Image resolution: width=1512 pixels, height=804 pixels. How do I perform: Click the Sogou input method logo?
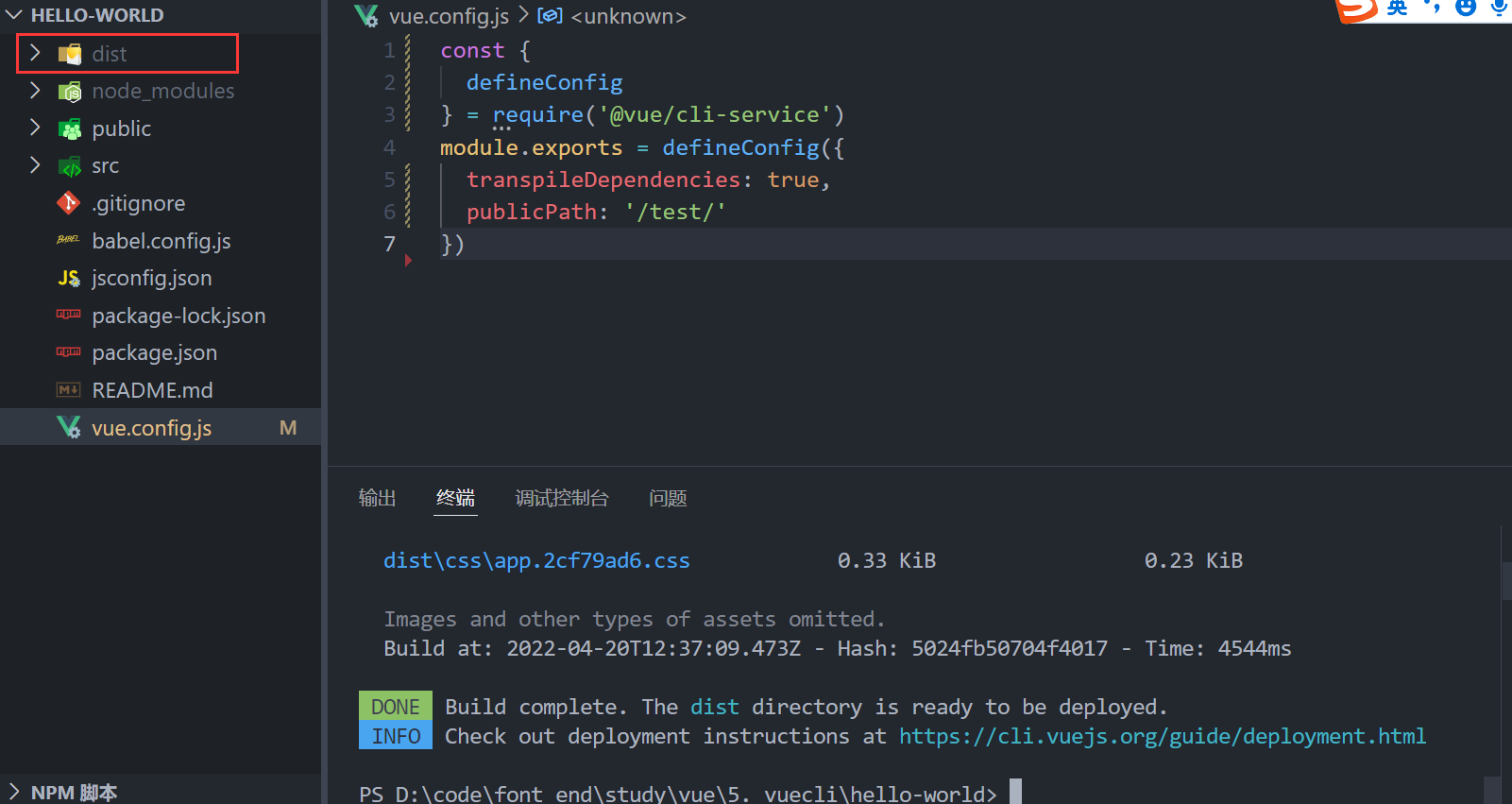(x=1356, y=9)
